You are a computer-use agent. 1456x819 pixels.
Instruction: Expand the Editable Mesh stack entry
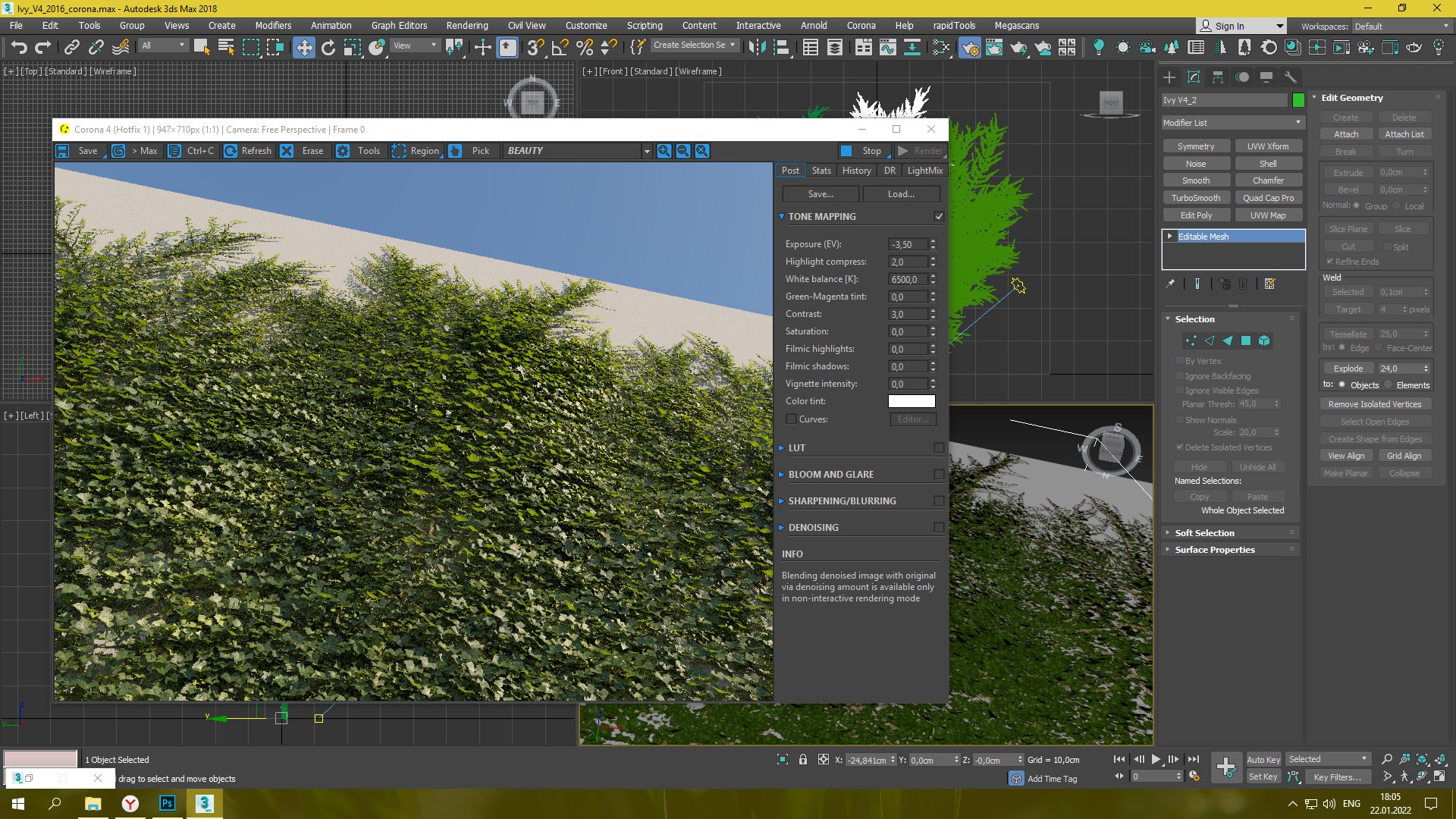[1170, 237]
